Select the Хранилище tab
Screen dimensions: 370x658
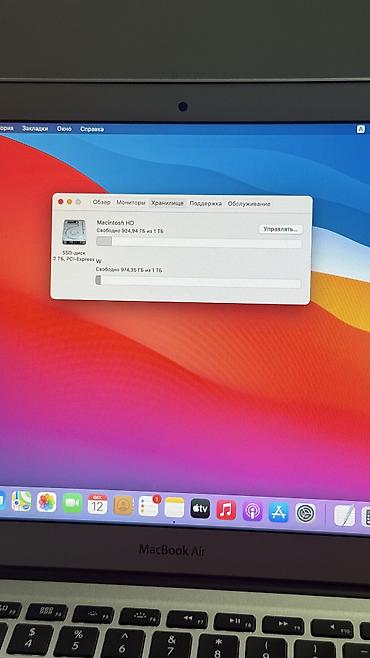167,203
